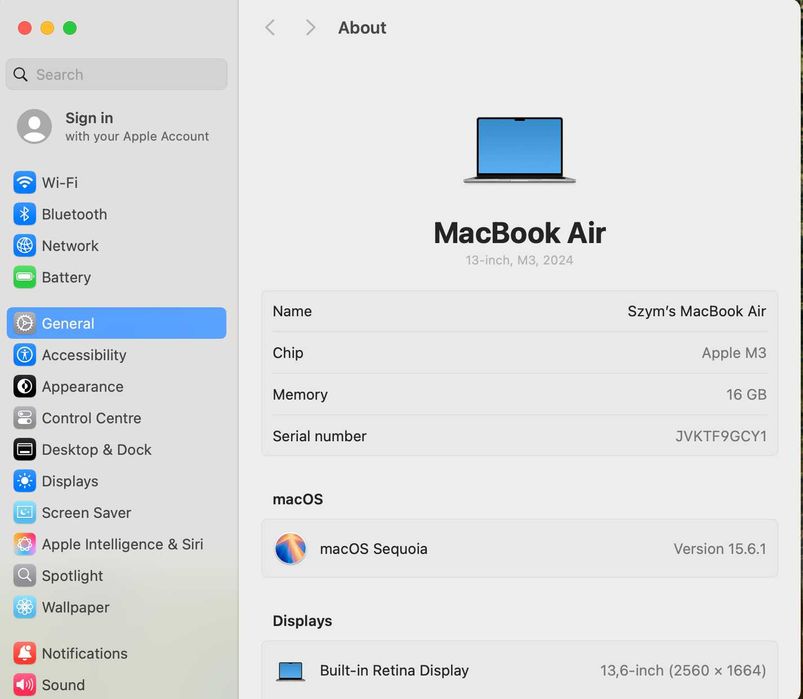The height and width of the screenshot is (699, 803).
Task: Click the Serial number label
Action: pyautogui.click(x=320, y=436)
